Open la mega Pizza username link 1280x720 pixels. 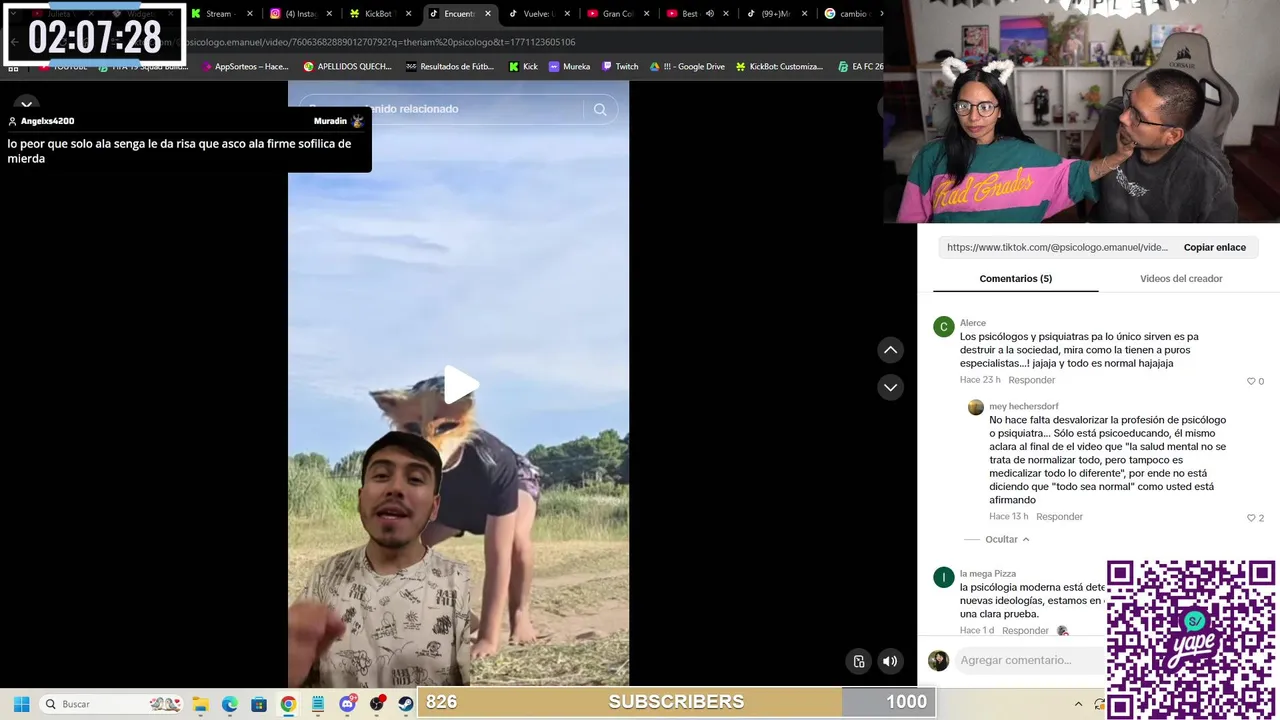click(x=988, y=574)
